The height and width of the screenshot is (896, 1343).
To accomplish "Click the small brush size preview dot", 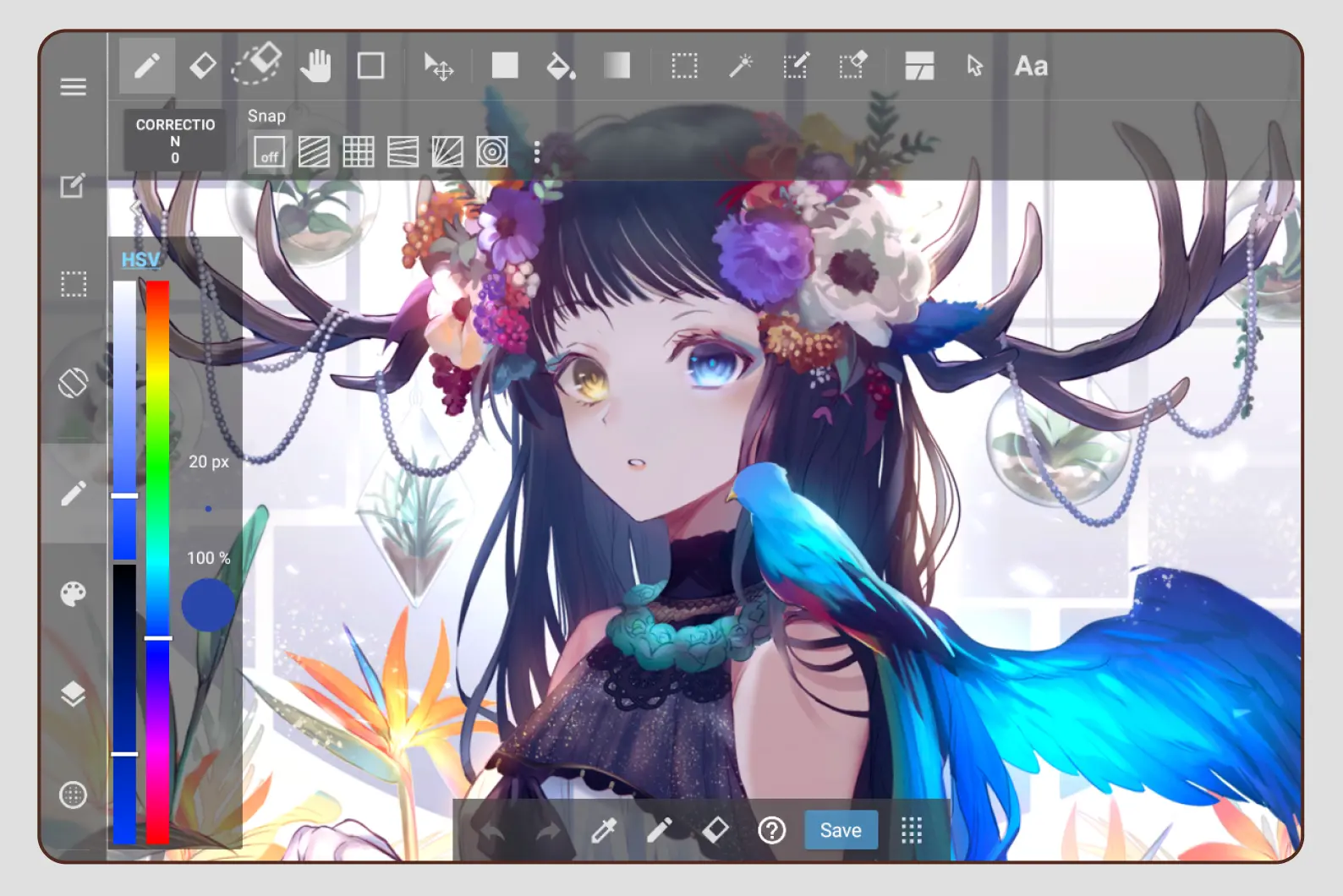I will point(208,509).
